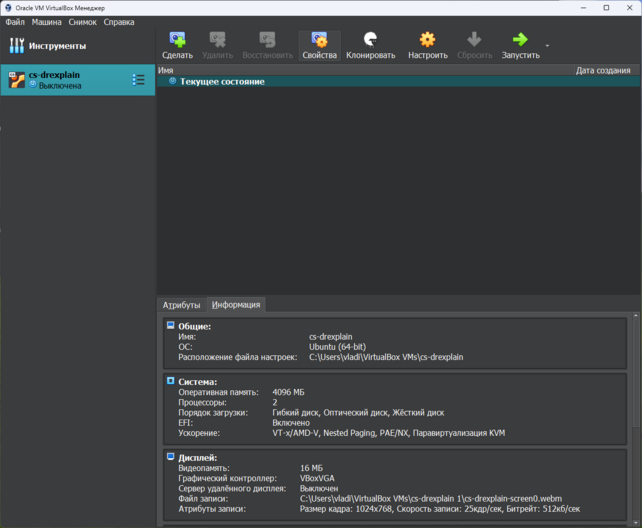
Task: Start the machine with Запустить icon
Action: [x=520, y=41]
